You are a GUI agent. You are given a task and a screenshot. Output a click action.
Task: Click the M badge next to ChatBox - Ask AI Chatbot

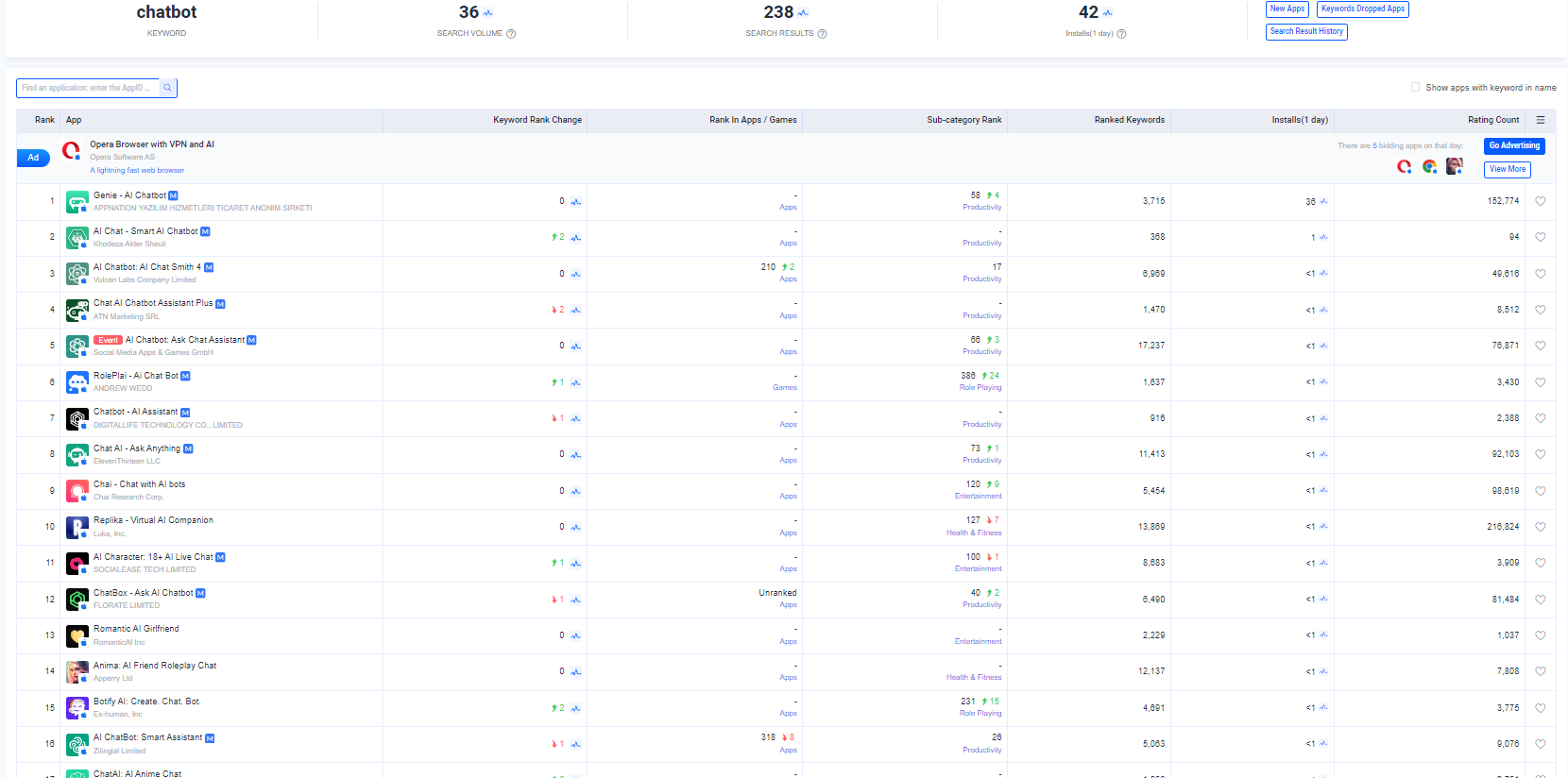click(x=200, y=593)
